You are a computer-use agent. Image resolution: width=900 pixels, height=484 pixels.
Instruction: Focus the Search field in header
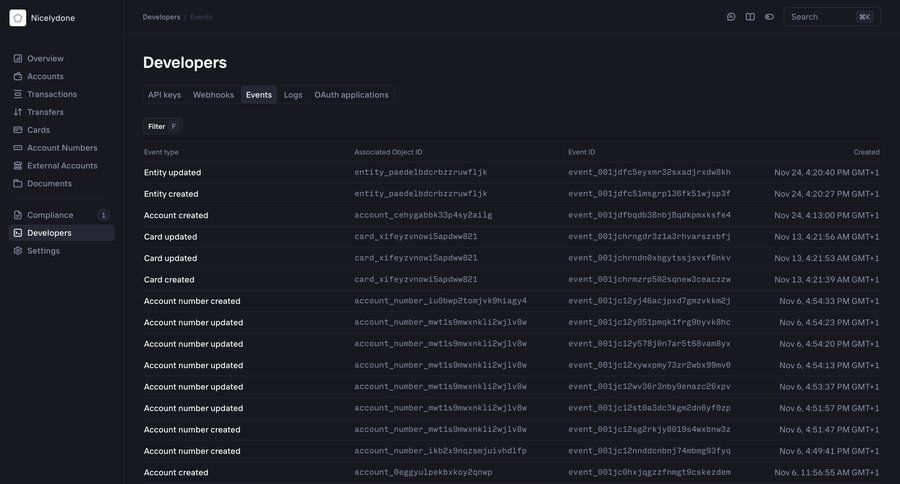(x=832, y=17)
